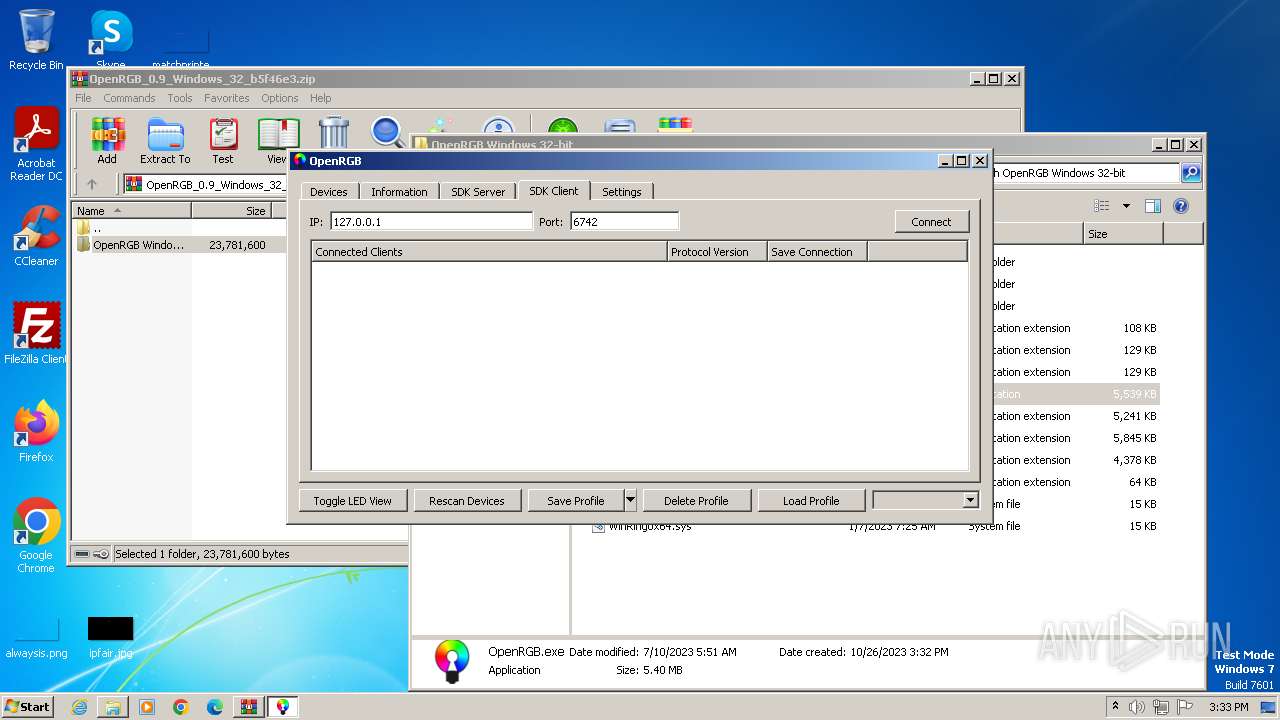Open Microsoft Edge taskbar icon
This screenshot has height=720, width=1280.
[x=215, y=707]
